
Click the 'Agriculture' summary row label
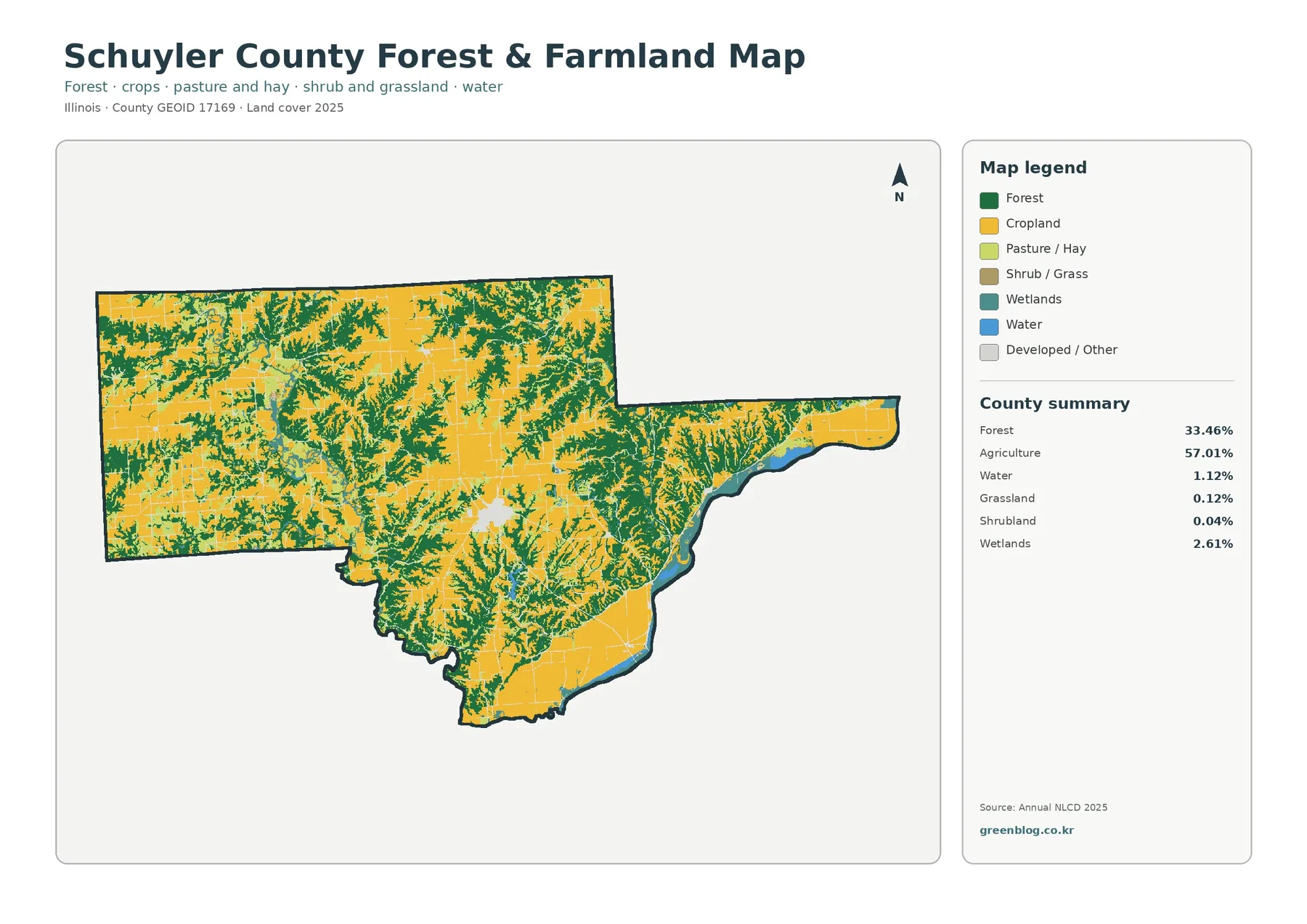point(1010,453)
